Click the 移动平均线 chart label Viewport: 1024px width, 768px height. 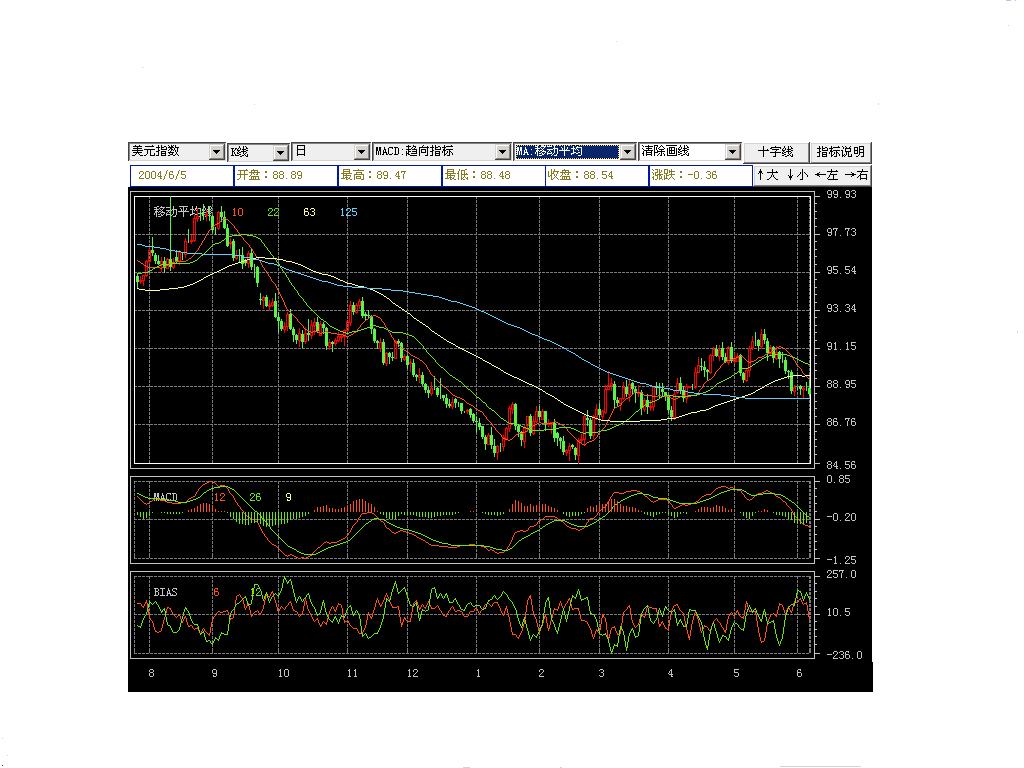(183, 212)
